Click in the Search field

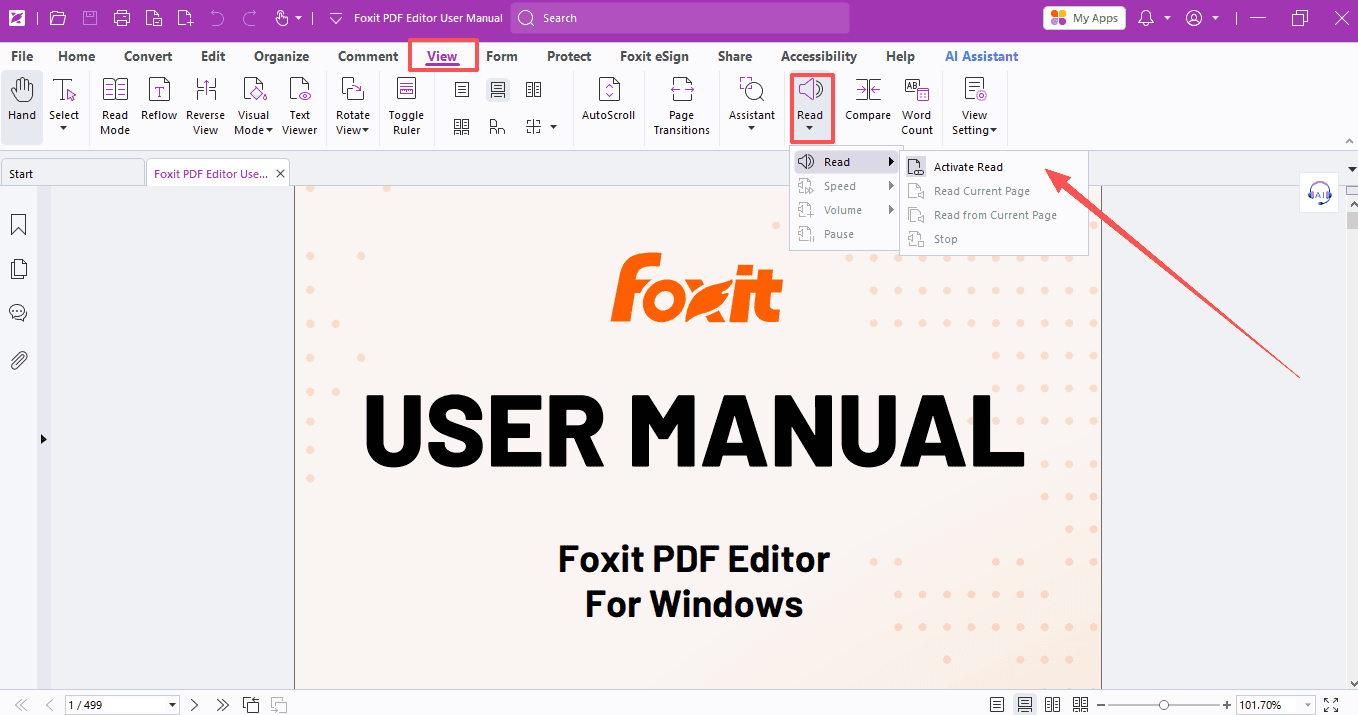[x=680, y=18]
